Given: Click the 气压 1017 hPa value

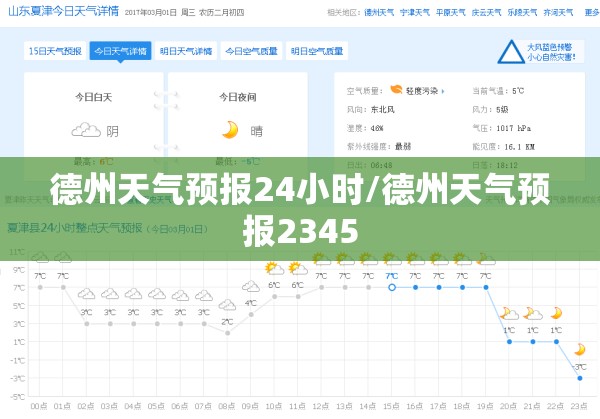Looking at the screenshot, I should coord(514,128).
